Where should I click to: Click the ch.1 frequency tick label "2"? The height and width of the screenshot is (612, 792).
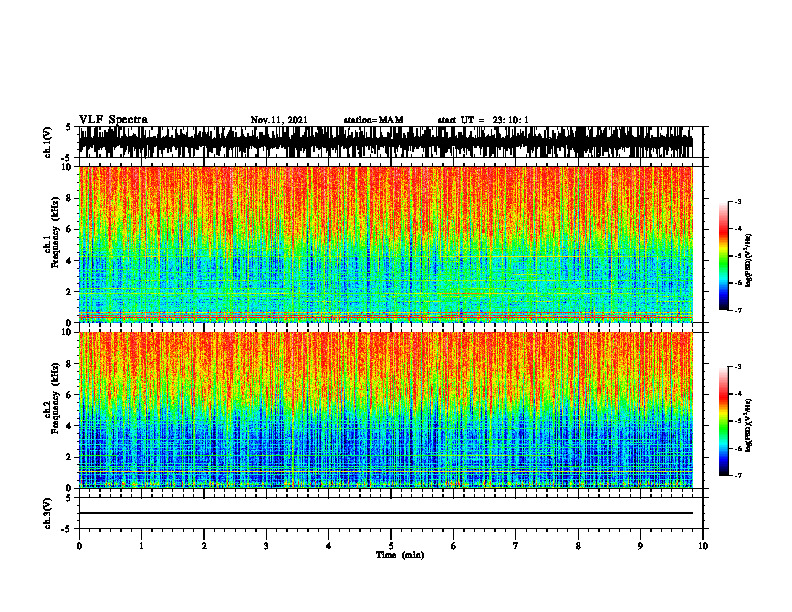click(69, 291)
